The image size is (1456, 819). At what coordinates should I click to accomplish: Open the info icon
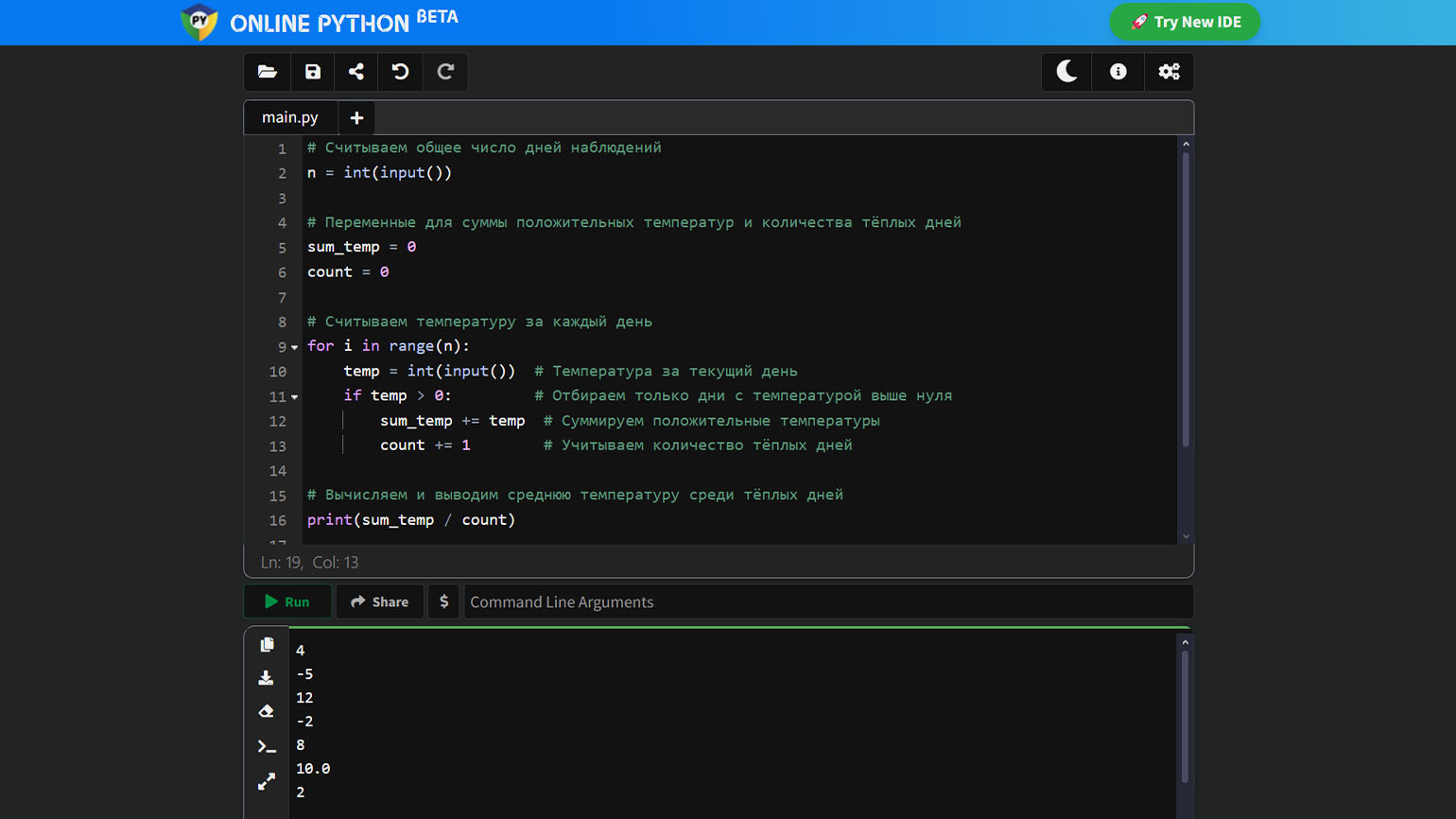coord(1118,72)
